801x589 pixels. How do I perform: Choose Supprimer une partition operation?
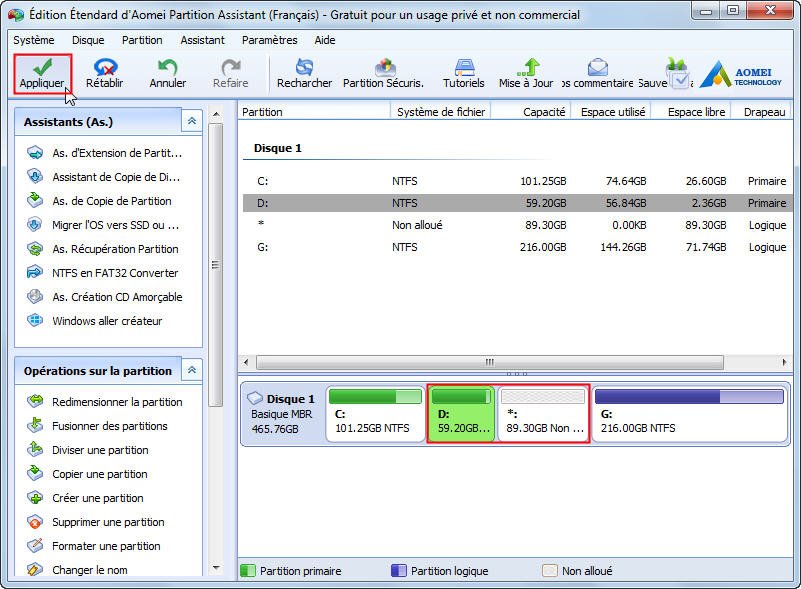pos(96,522)
